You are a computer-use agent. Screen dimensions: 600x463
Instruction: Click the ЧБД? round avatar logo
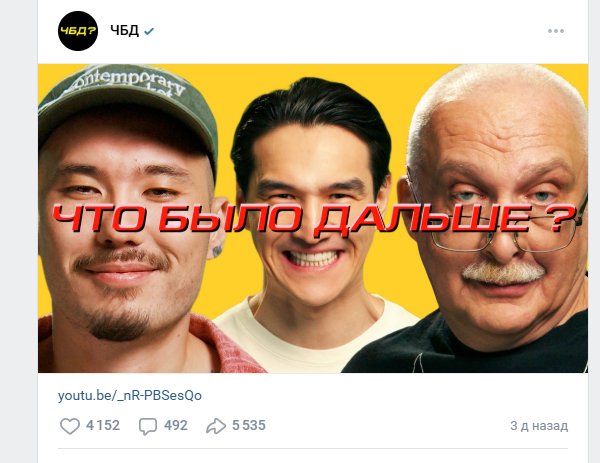[78, 31]
